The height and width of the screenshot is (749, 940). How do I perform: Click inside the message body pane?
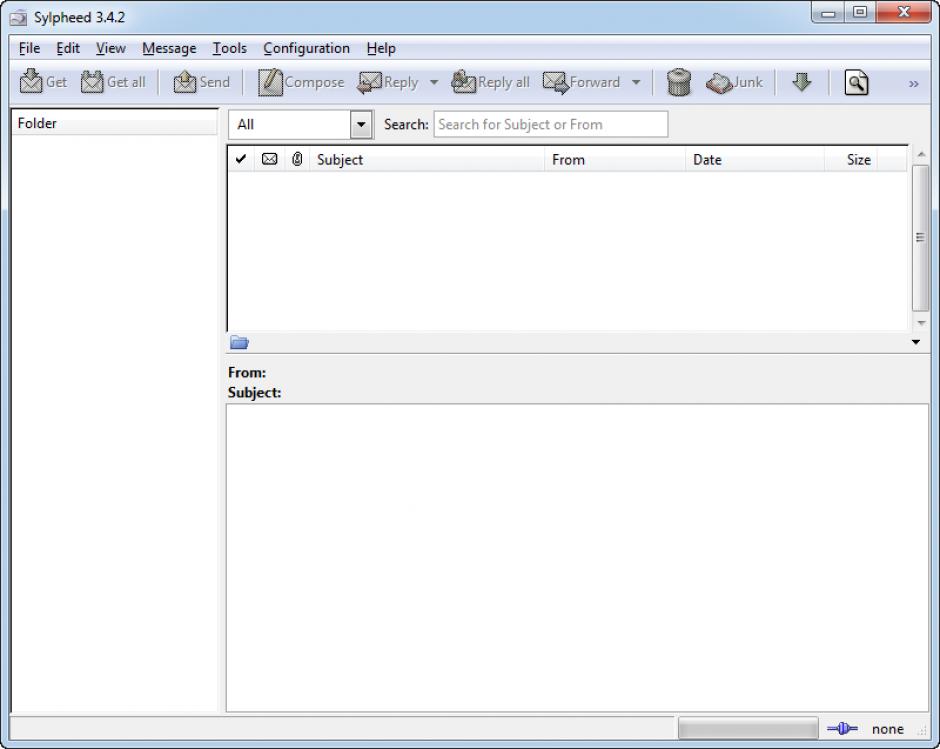577,558
